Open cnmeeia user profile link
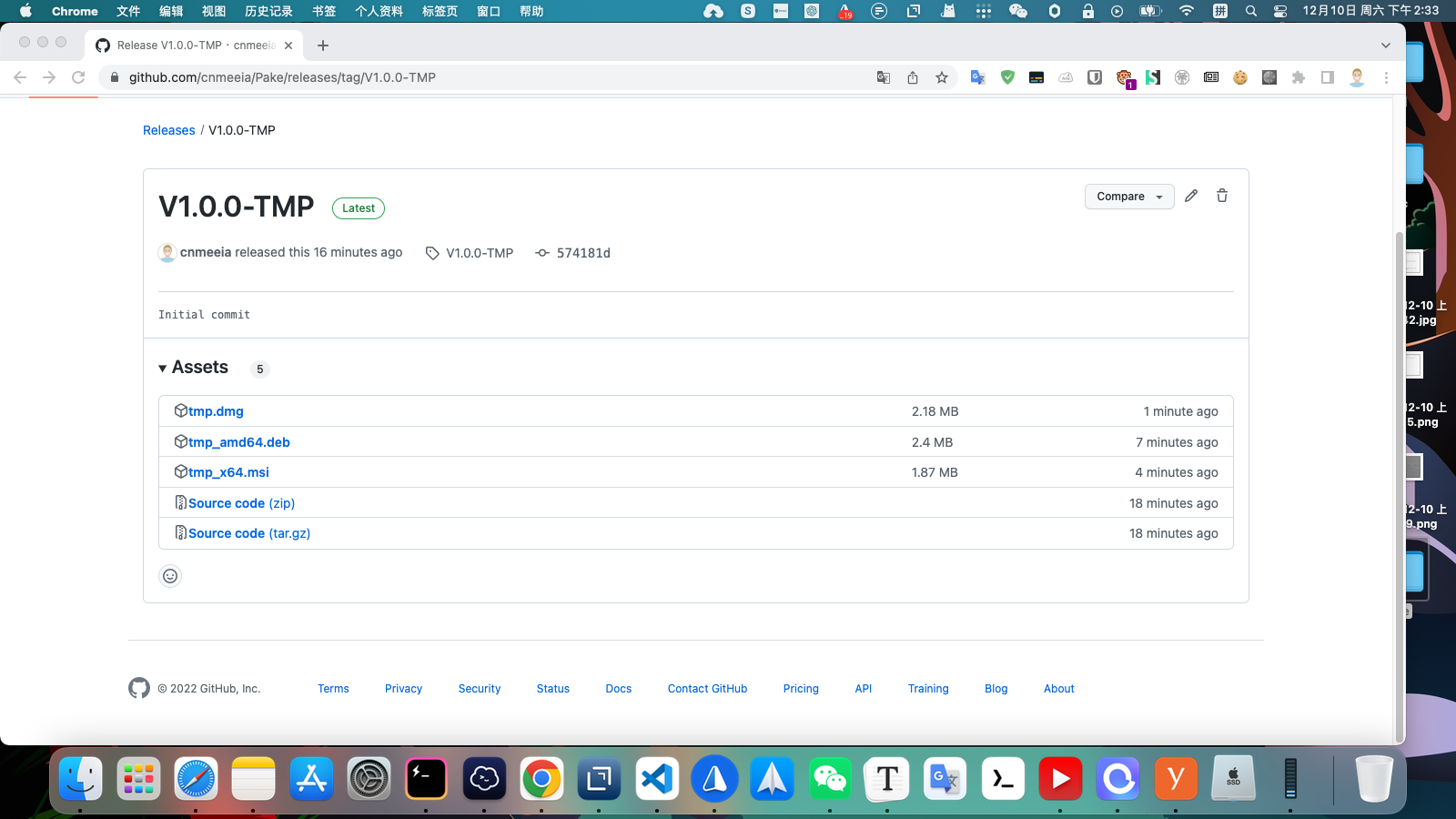This screenshot has width=1456, height=819. point(206,252)
